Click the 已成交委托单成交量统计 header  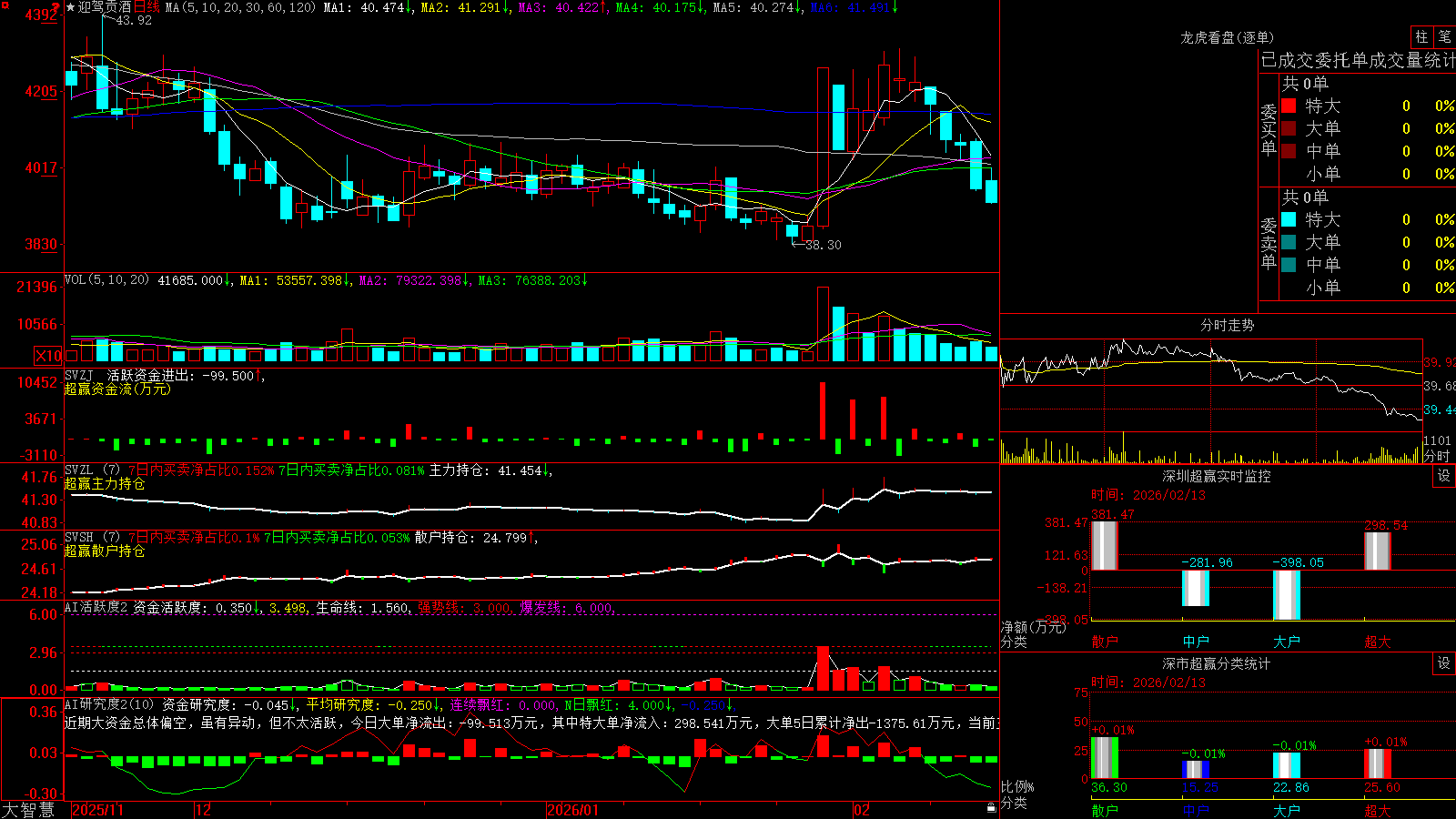(1358, 60)
